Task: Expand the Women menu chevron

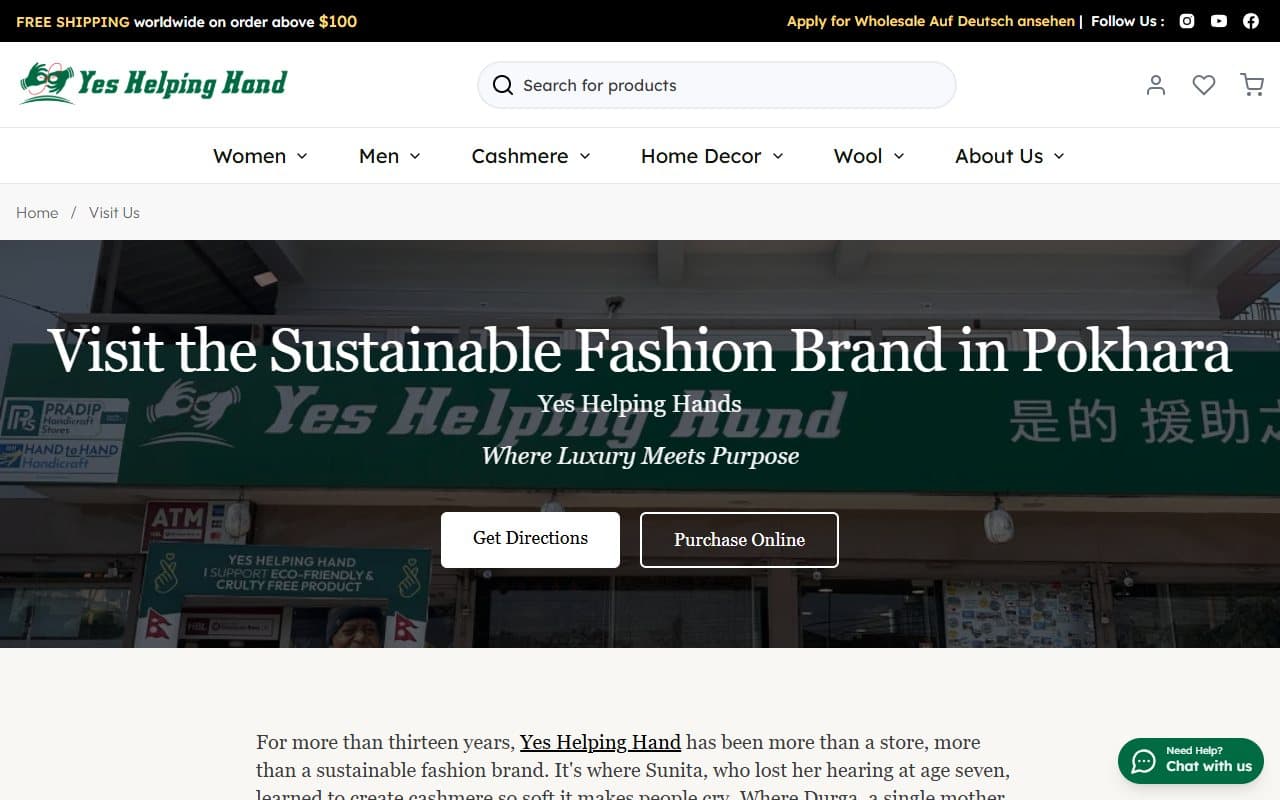Action: [x=302, y=156]
